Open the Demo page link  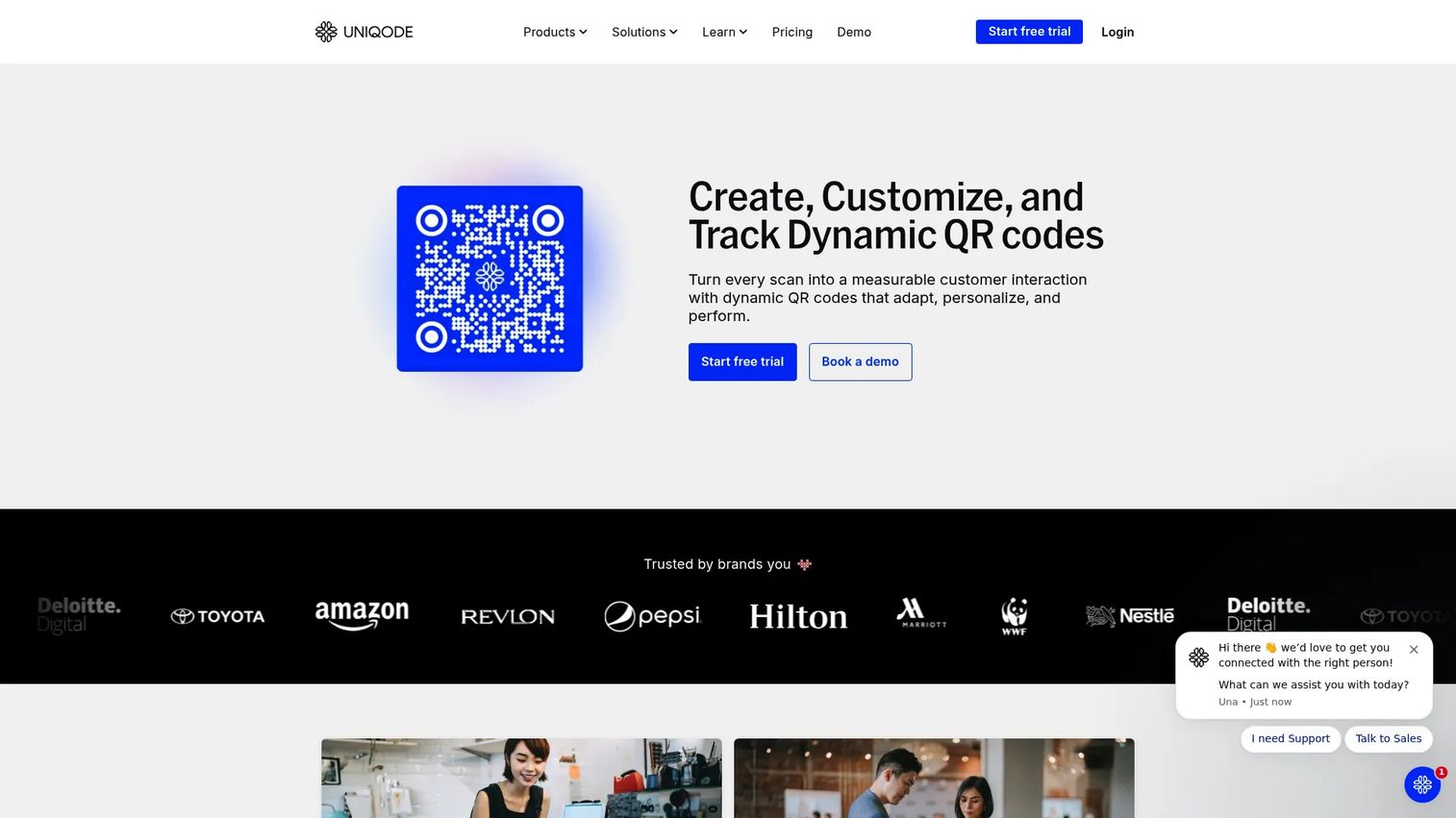click(x=854, y=32)
